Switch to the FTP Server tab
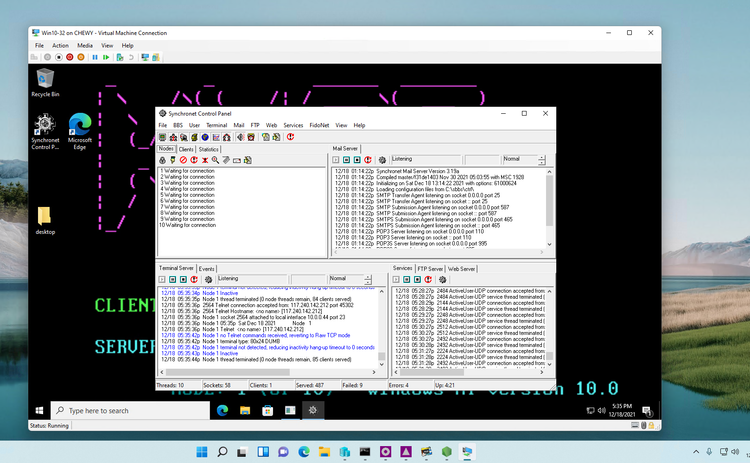Viewport: 750px width, 463px height. pyautogui.click(x=430, y=269)
